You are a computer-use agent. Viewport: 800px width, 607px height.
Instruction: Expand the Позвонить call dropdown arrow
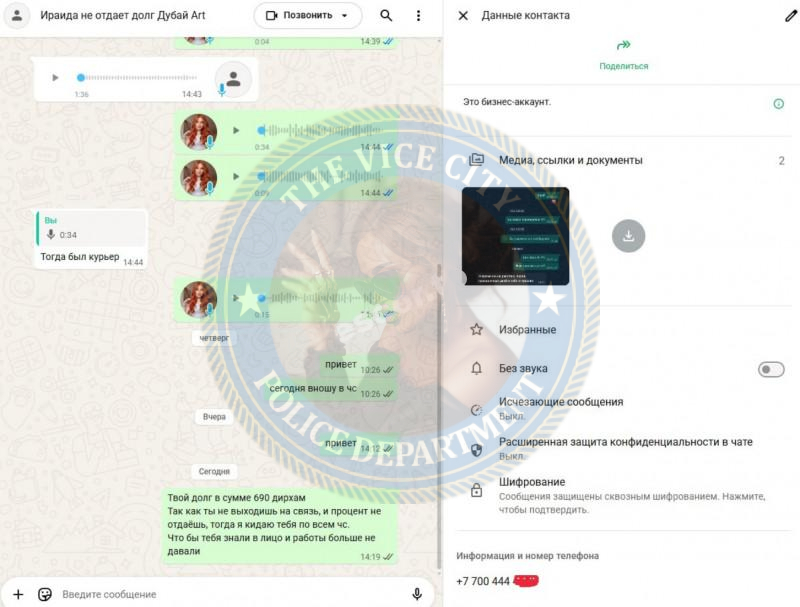[x=344, y=16]
